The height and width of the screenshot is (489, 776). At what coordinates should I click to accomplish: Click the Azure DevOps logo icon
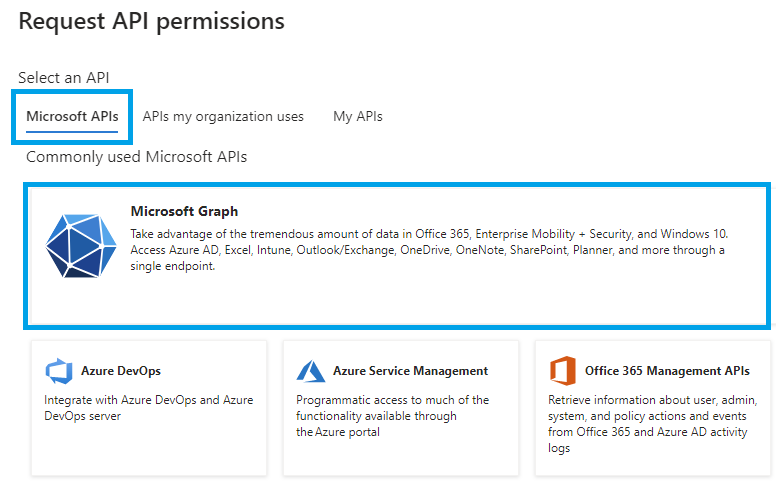[59, 371]
